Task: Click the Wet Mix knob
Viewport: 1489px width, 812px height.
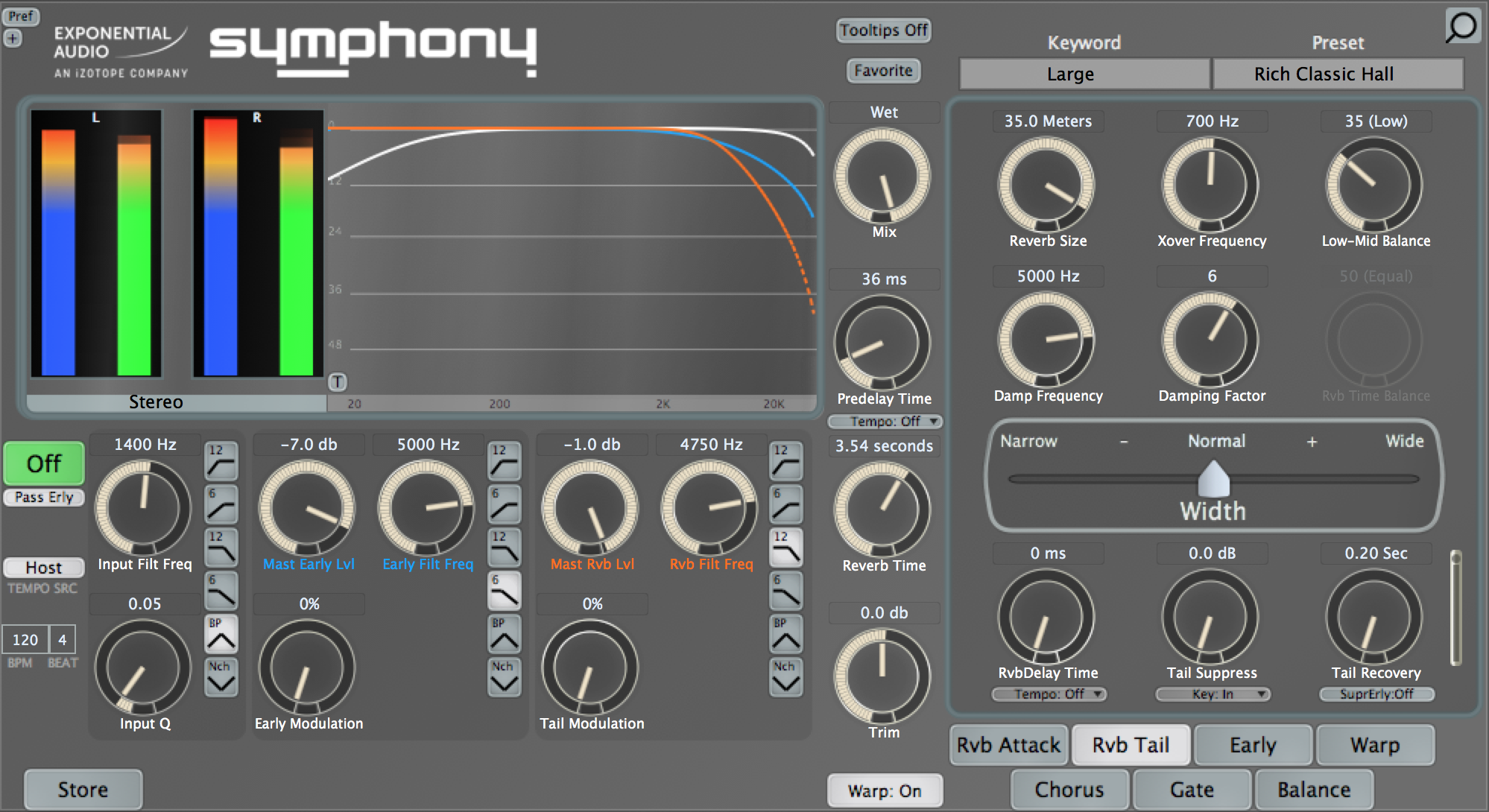Action: (x=882, y=177)
